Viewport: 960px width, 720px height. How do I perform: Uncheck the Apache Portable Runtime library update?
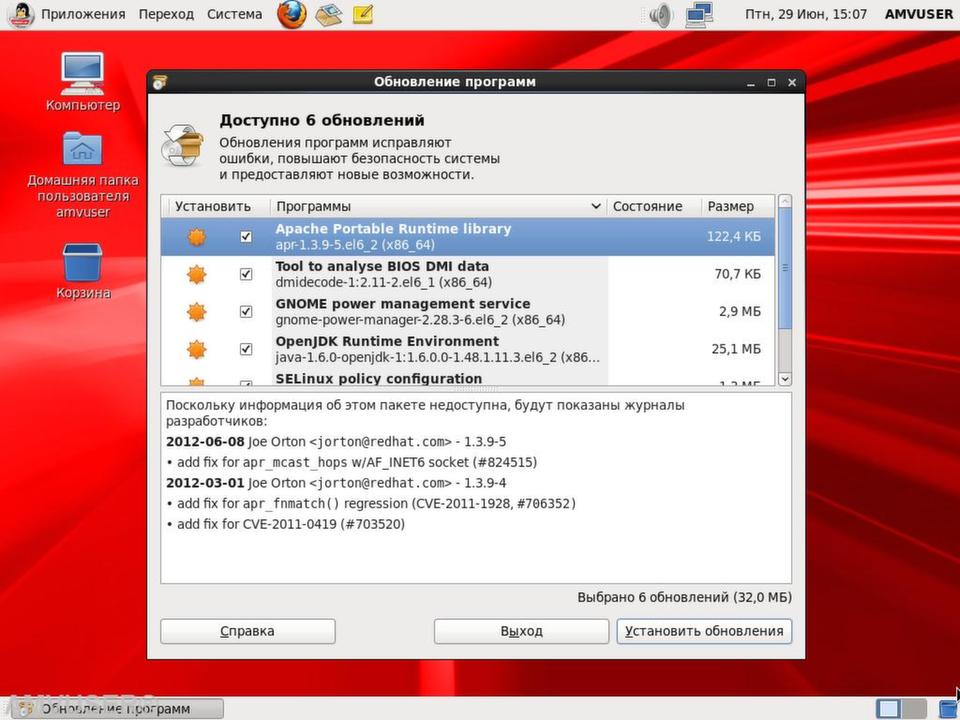pyautogui.click(x=246, y=237)
